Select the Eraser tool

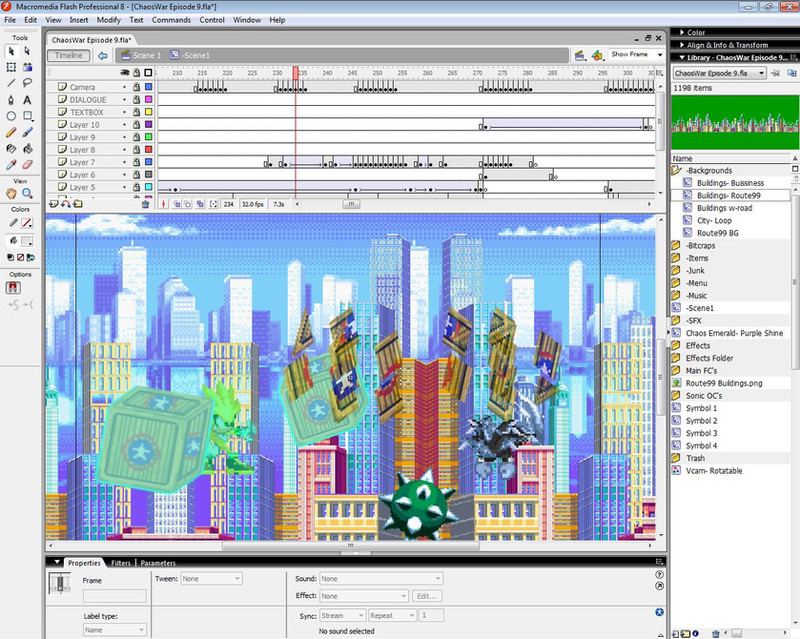(27, 164)
